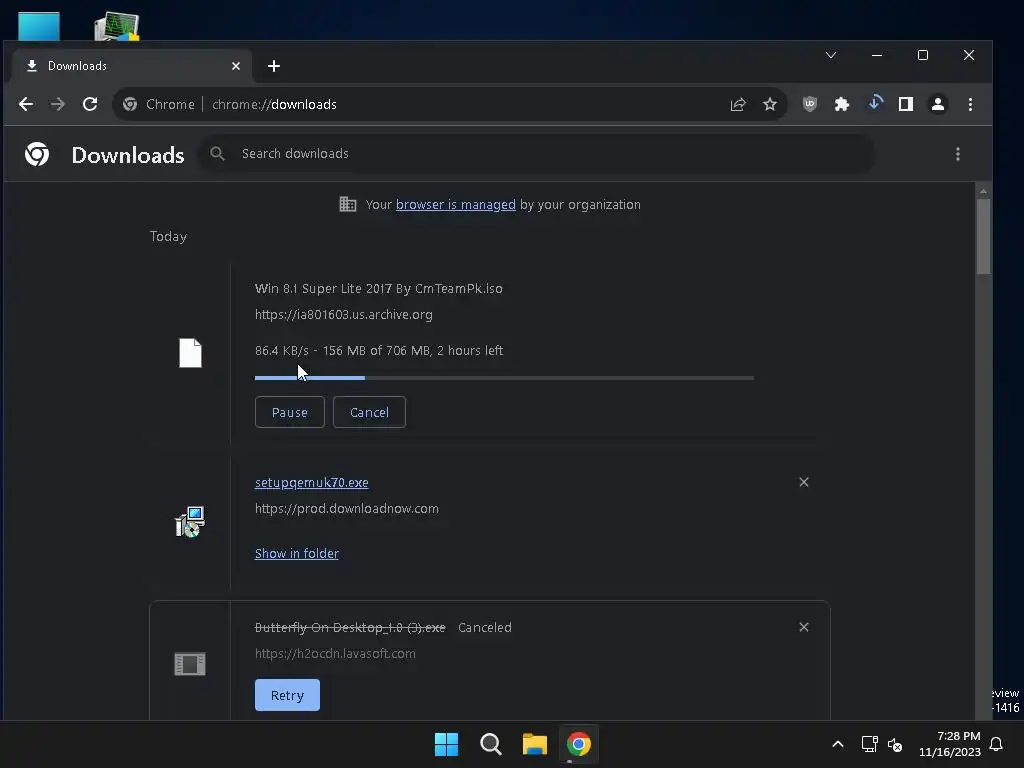Screen dimensions: 1024x768
Task: Click the scrollbar up arrow
Action: (x=983, y=191)
